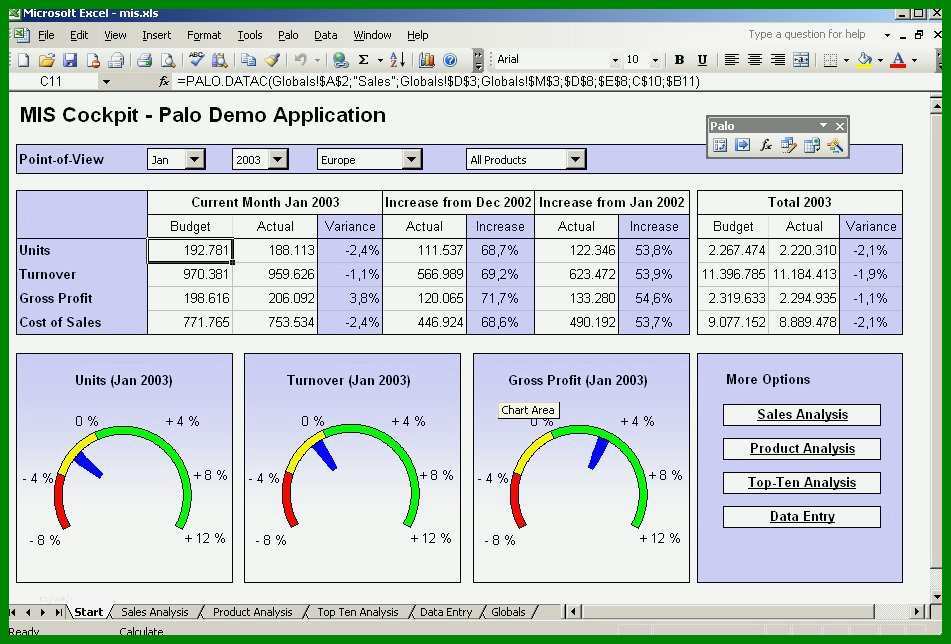Click the Gross Profit gauge chart

pos(581,468)
